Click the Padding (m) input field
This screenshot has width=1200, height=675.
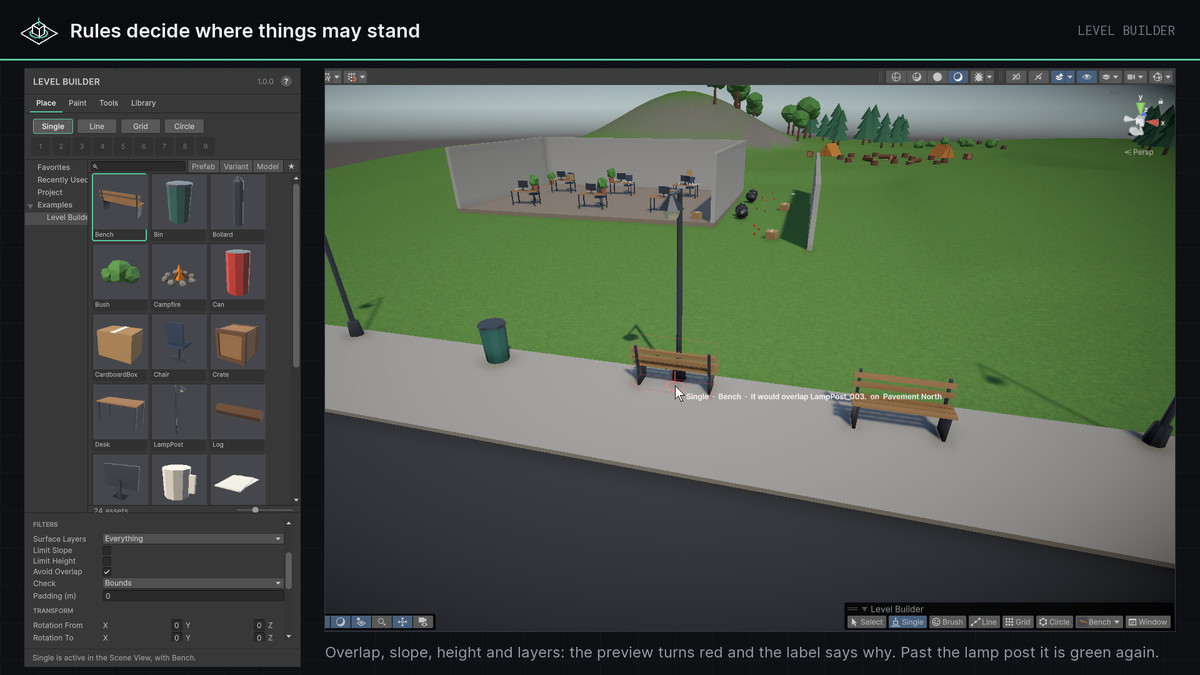[193, 596]
